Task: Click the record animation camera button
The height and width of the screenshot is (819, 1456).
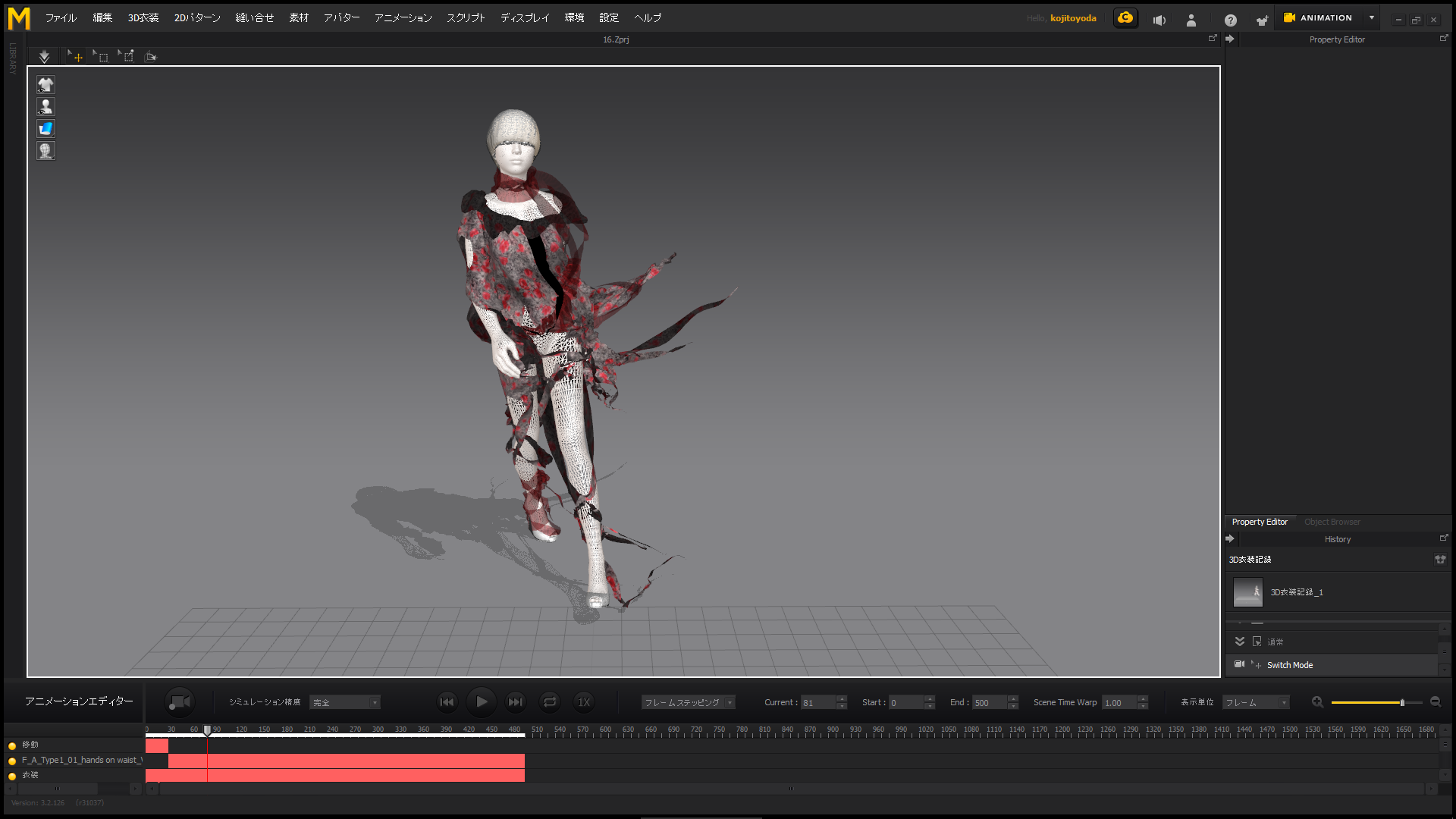Action: (x=180, y=701)
